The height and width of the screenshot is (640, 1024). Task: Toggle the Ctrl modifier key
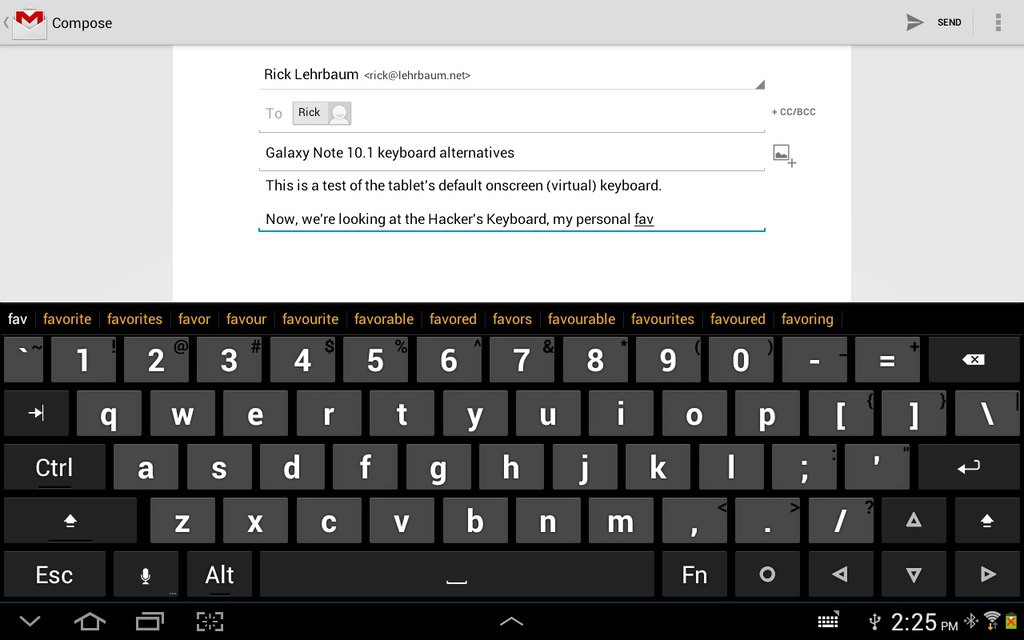54,466
